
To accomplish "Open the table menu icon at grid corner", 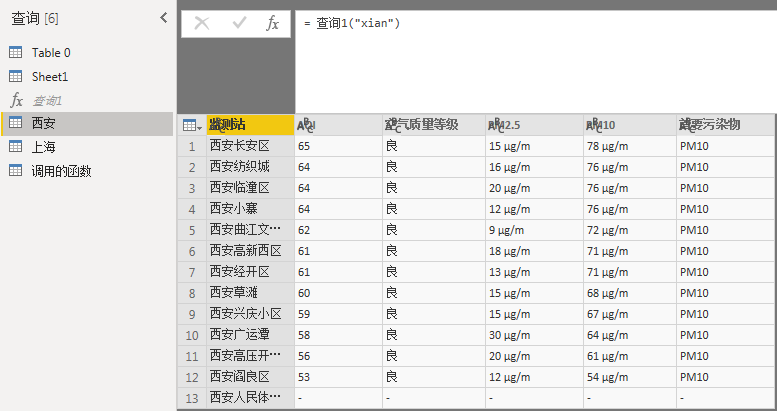I will 191,125.
